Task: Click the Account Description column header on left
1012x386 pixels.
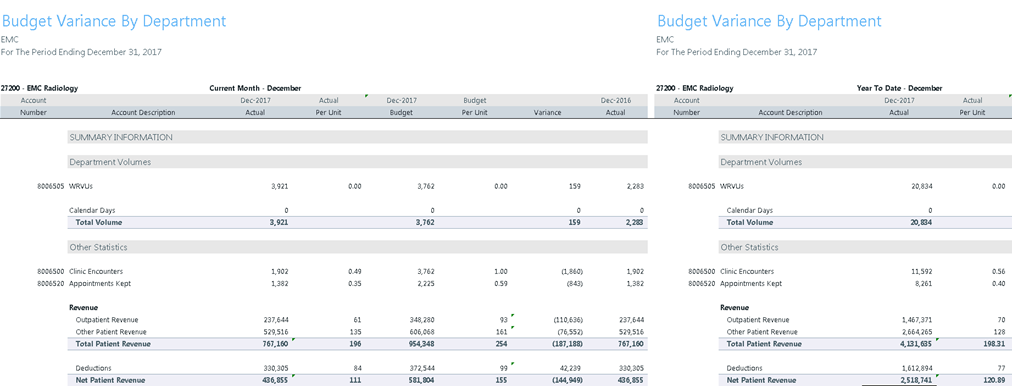Action: [x=143, y=112]
